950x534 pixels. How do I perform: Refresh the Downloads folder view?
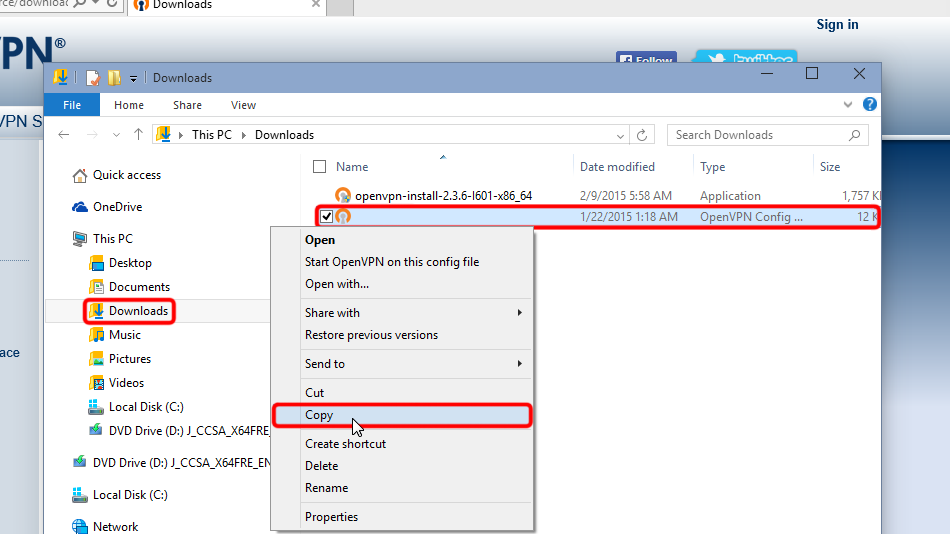[x=644, y=135]
